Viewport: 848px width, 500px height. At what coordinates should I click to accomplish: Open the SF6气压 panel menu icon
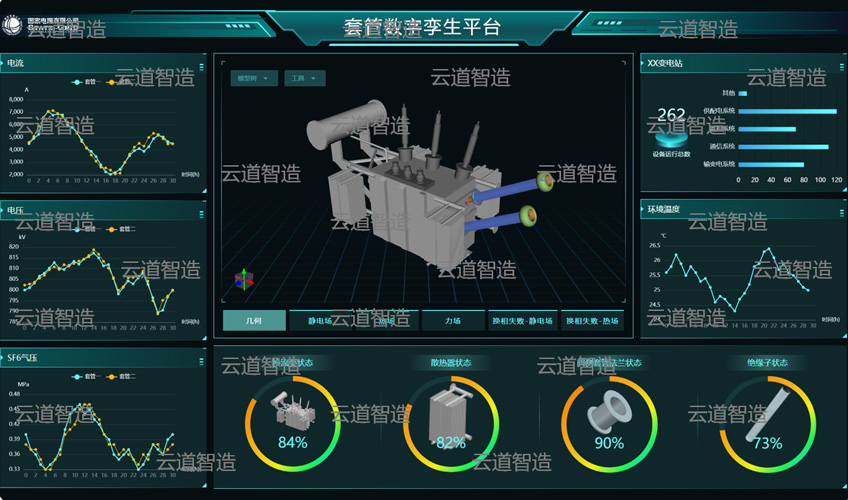[201, 362]
